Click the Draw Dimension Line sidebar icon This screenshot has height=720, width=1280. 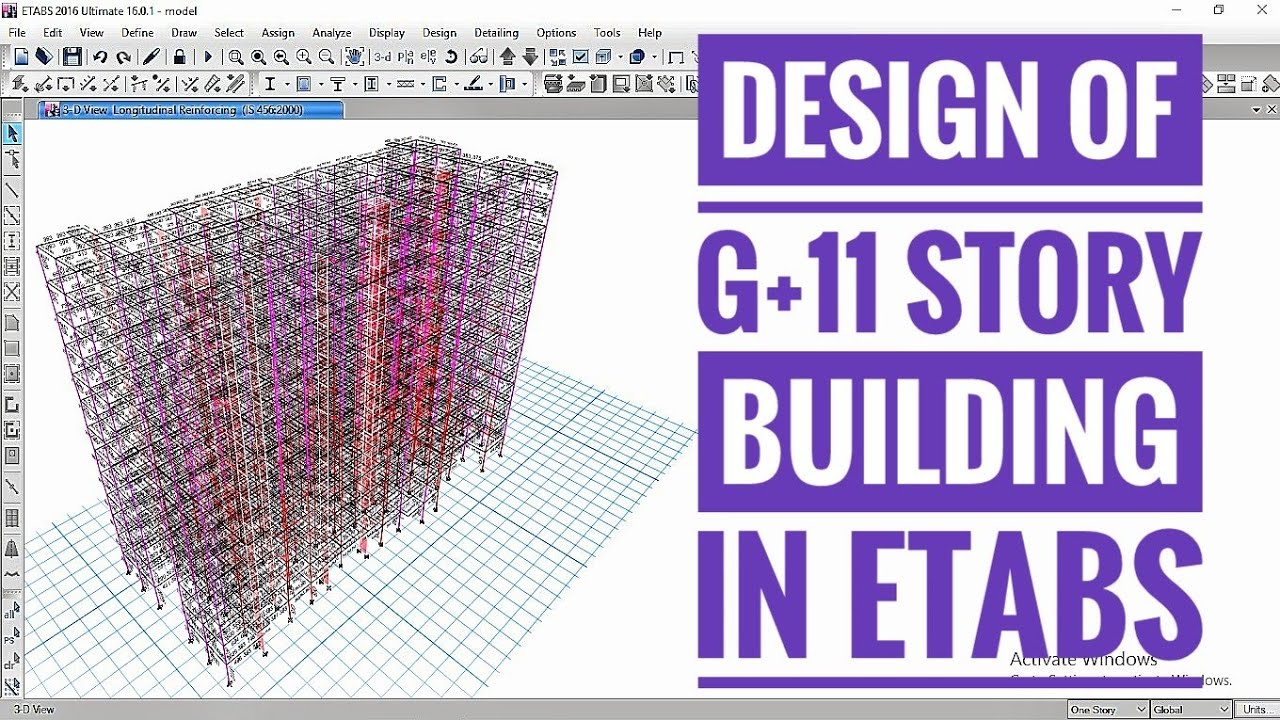click(x=12, y=485)
